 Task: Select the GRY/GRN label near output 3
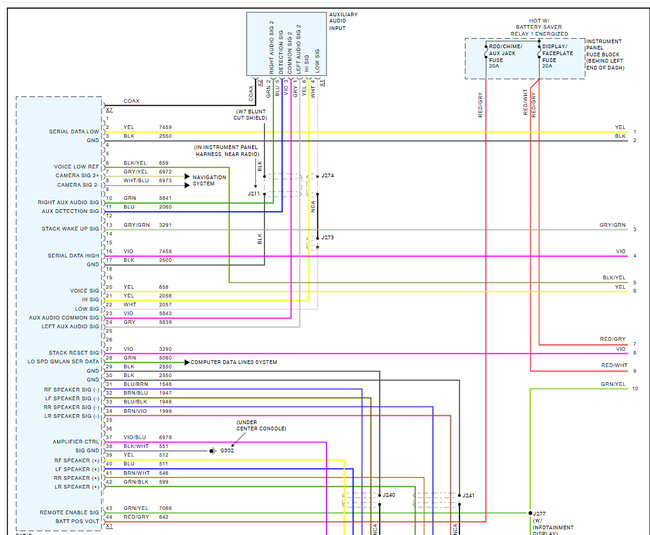click(x=612, y=225)
